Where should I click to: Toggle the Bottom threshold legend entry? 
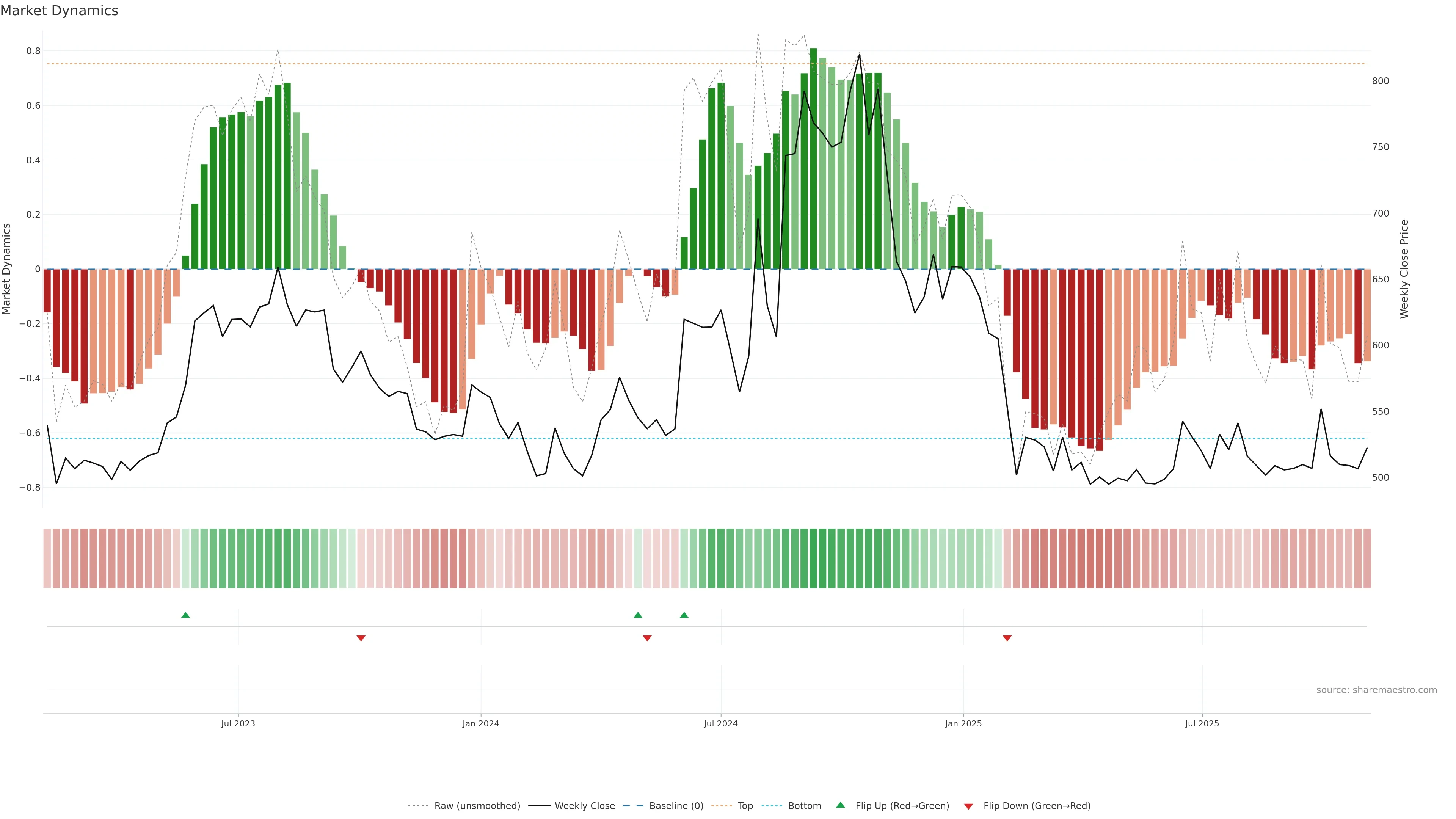tap(804, 806)
